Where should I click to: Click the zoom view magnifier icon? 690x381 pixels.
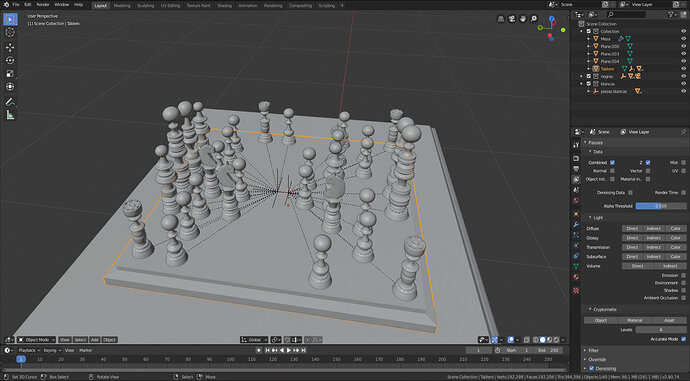coord(534,19)
